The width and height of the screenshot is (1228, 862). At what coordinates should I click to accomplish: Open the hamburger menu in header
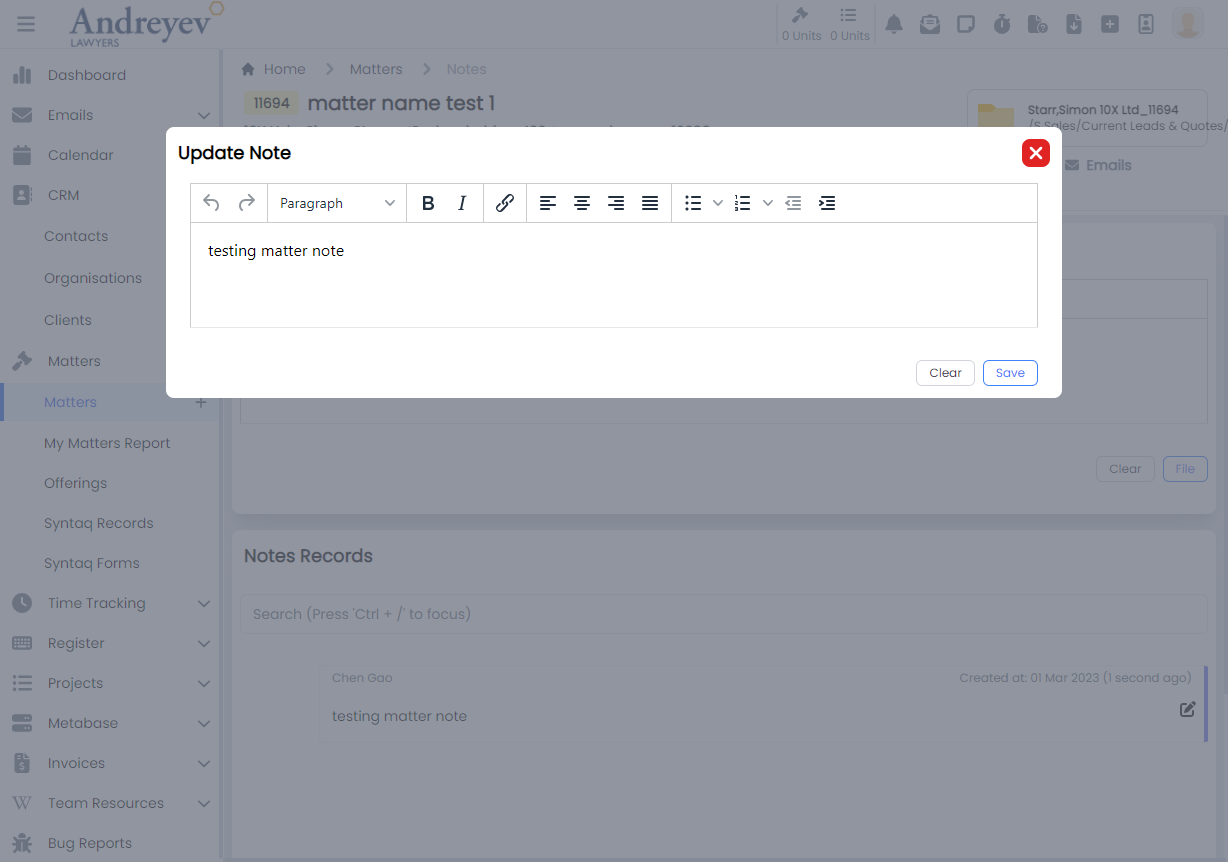click(x=26, y=24)
